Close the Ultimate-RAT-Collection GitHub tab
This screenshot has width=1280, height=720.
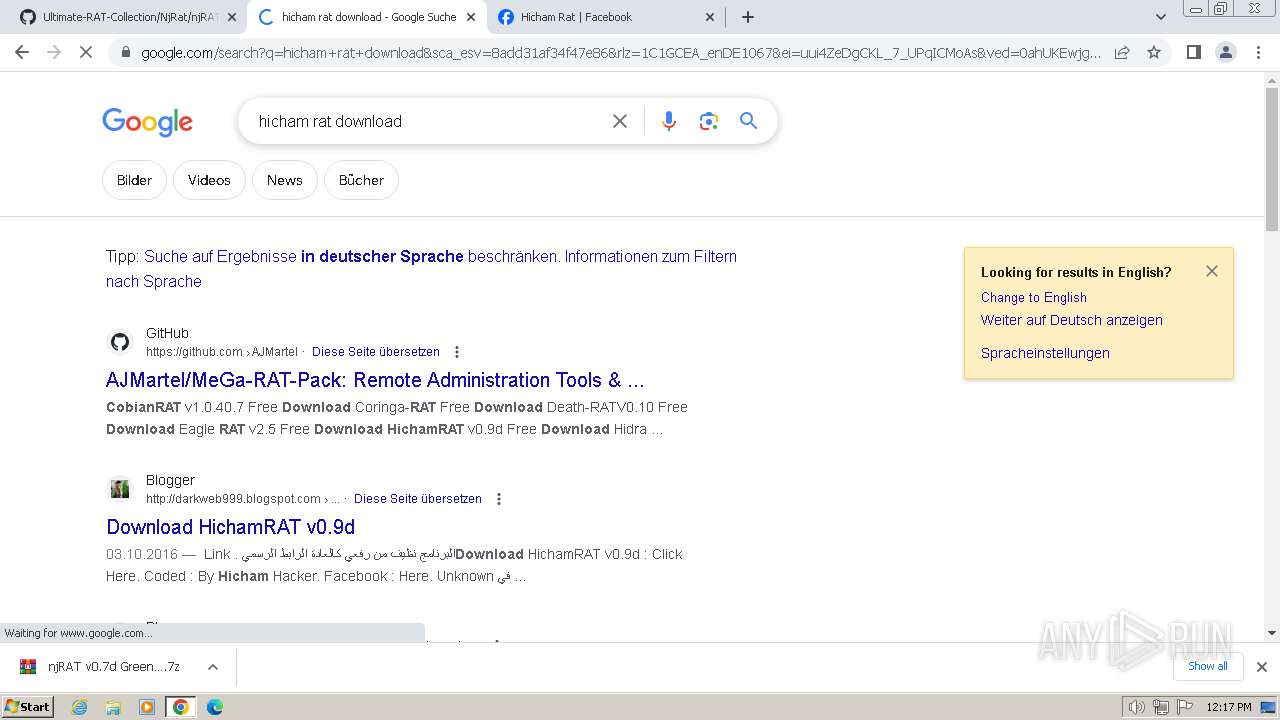pyautogui.click(x=232, y=17)
